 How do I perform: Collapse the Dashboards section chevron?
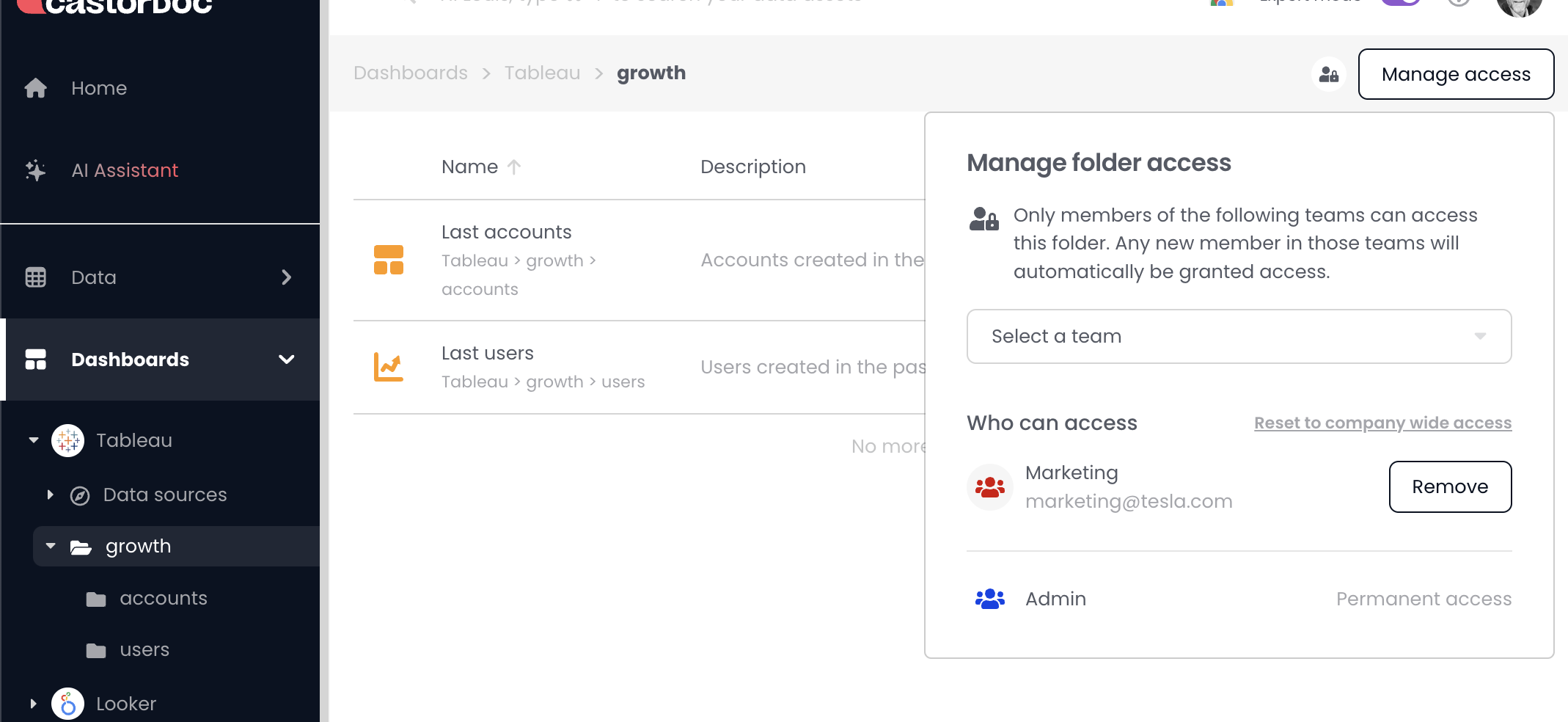(286, 360)
